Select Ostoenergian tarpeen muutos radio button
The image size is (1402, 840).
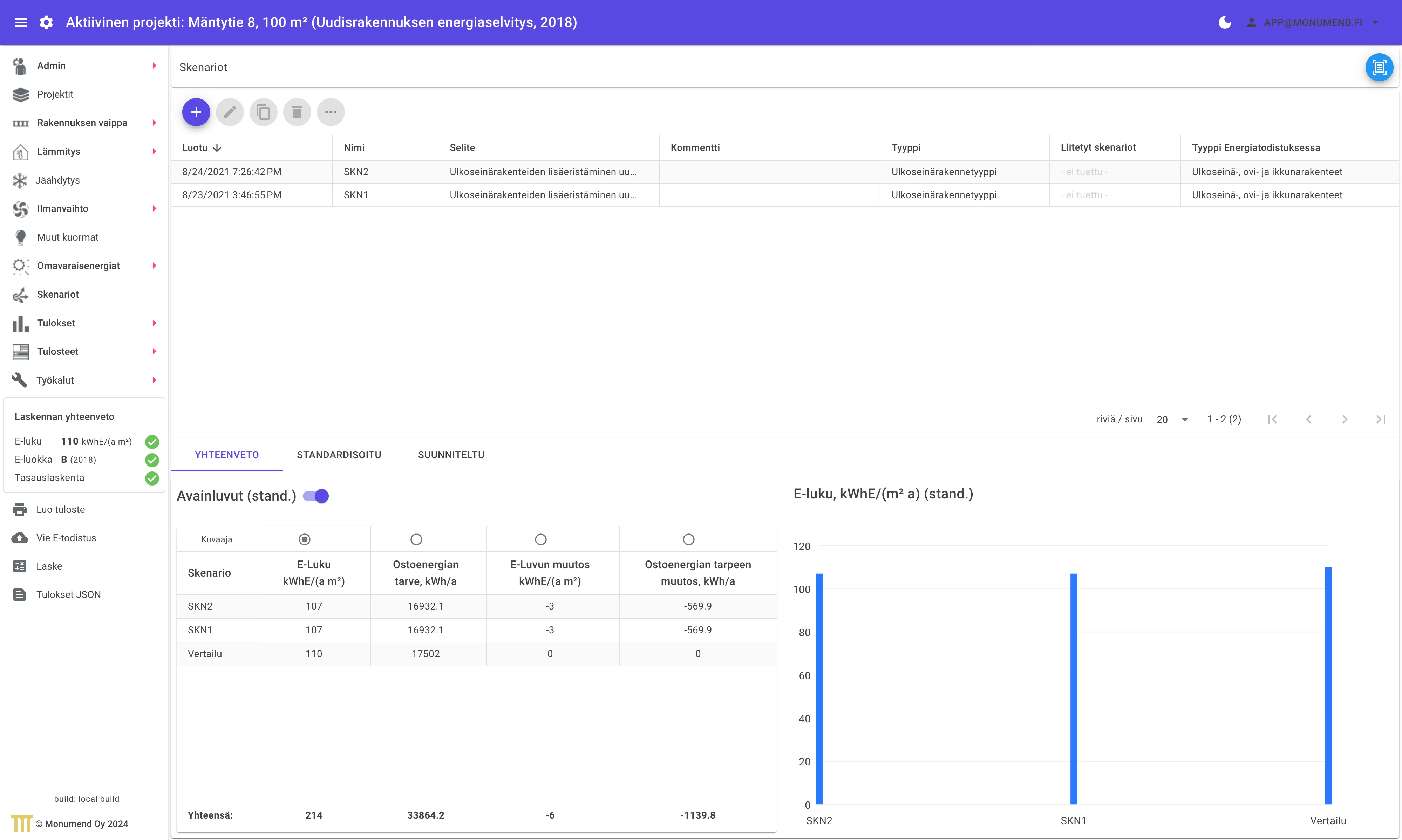tap(688, 539)
